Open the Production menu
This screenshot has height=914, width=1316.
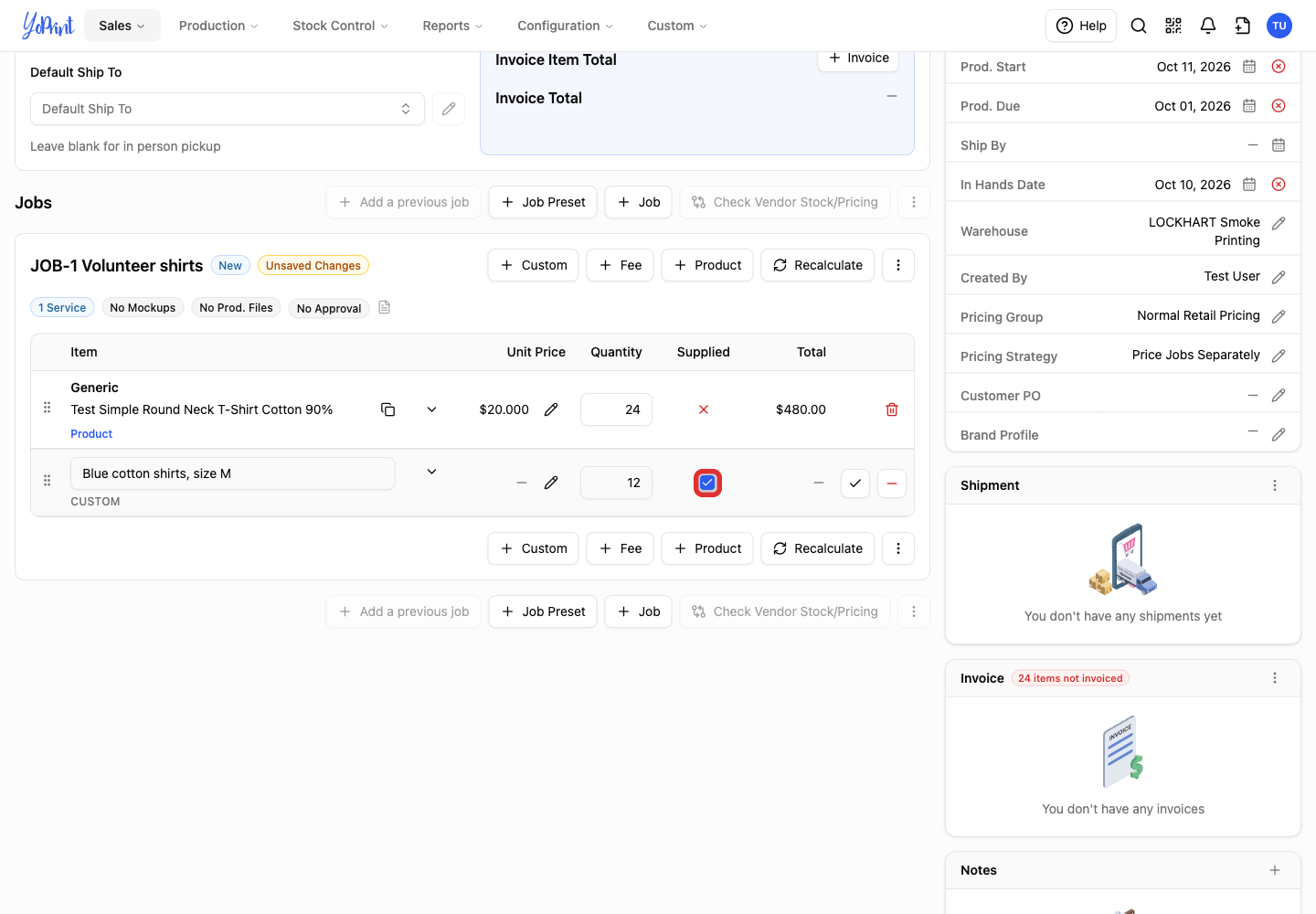tap(218, 26)
